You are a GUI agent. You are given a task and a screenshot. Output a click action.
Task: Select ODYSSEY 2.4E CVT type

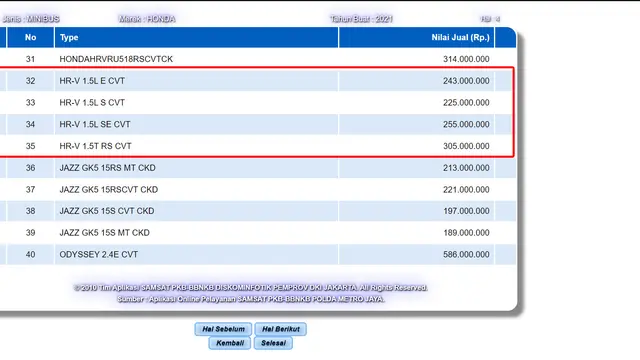click(x=99, y=254)
